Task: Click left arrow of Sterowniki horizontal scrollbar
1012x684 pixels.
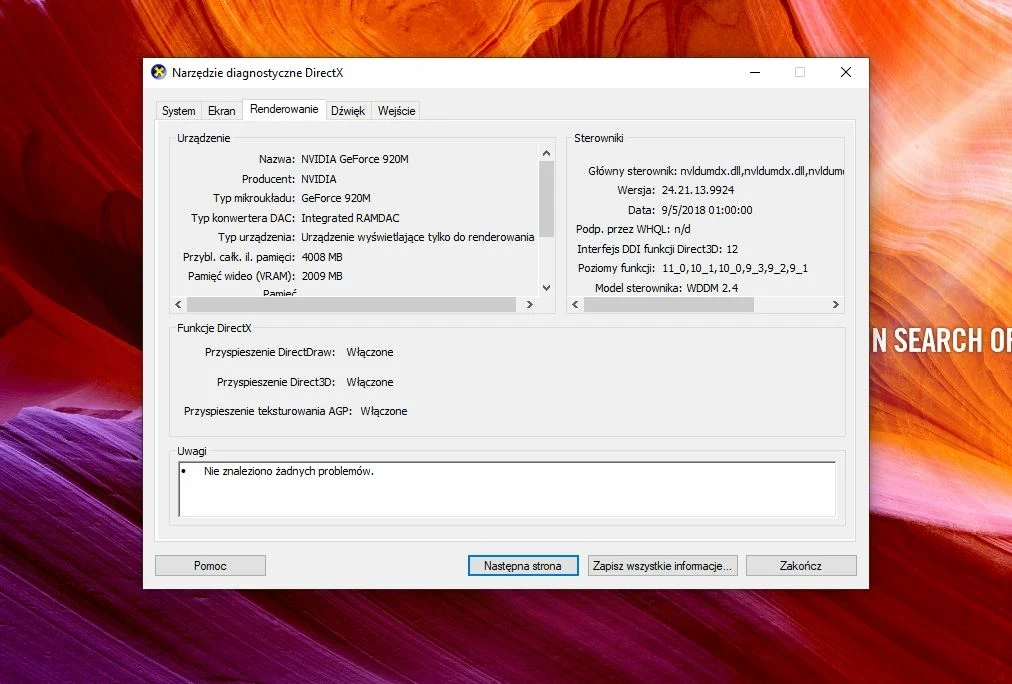Action: 576,305
